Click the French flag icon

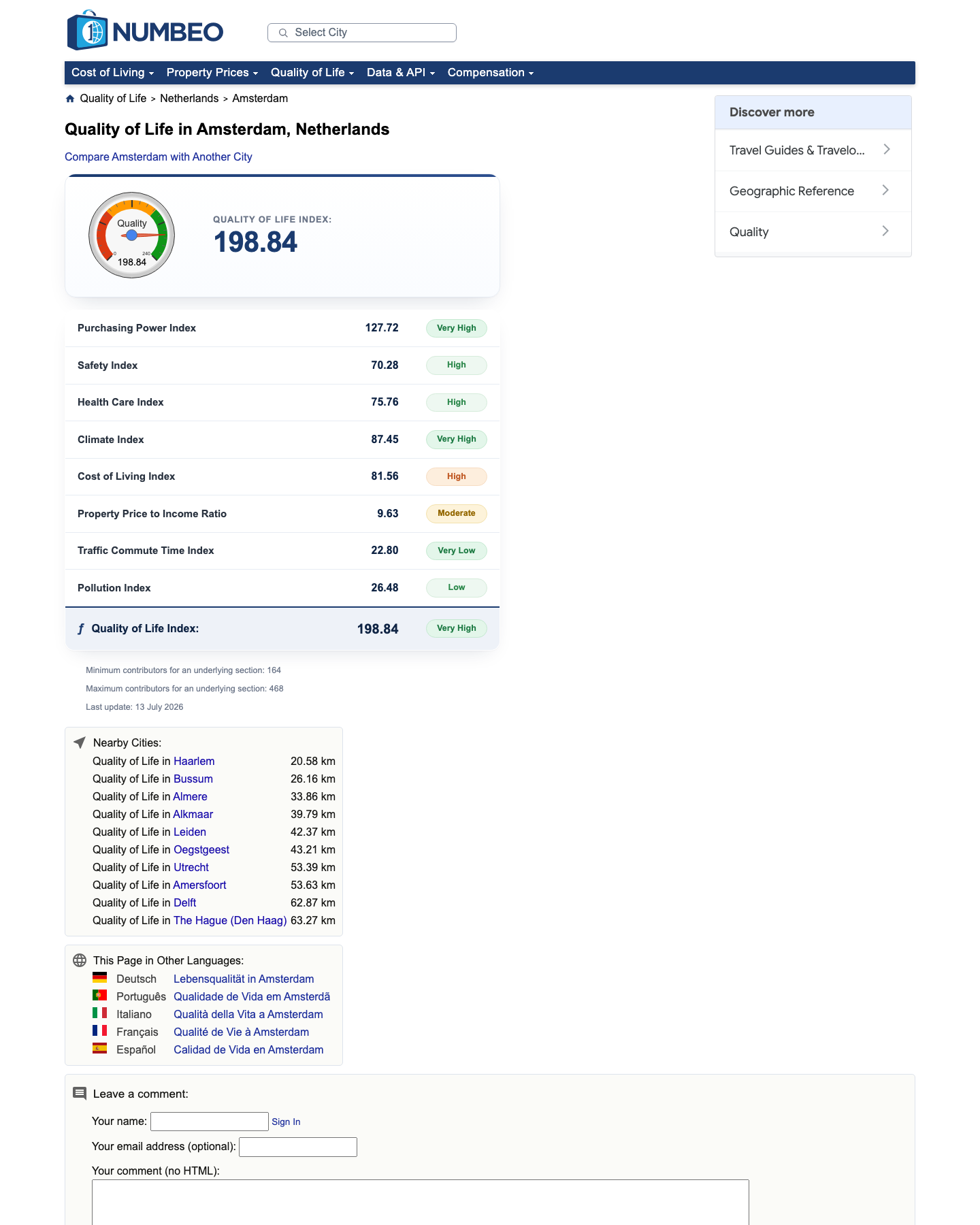[x=100, y=1031]
